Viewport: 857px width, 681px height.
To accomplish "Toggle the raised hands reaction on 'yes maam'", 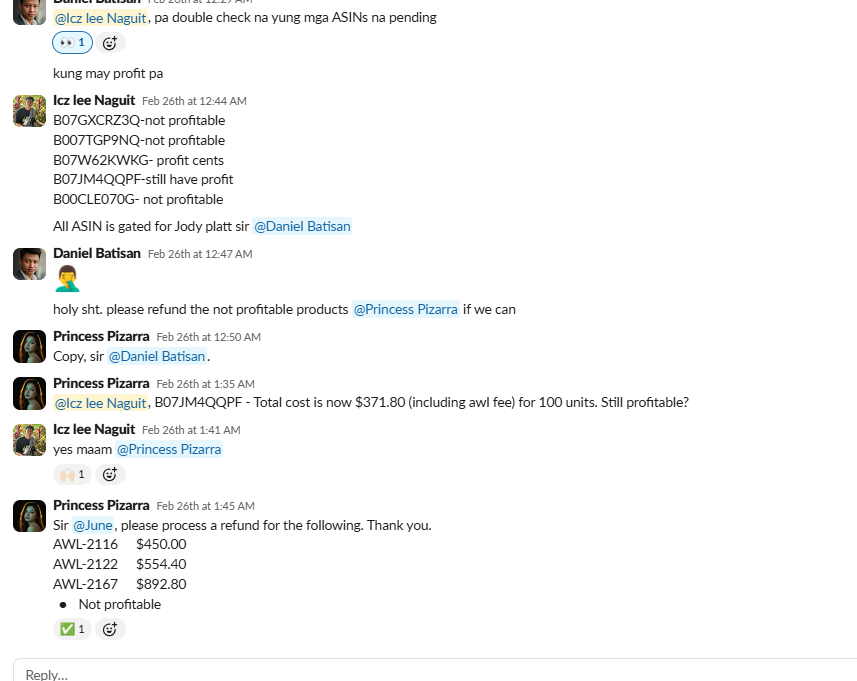I will click(72, 475).
